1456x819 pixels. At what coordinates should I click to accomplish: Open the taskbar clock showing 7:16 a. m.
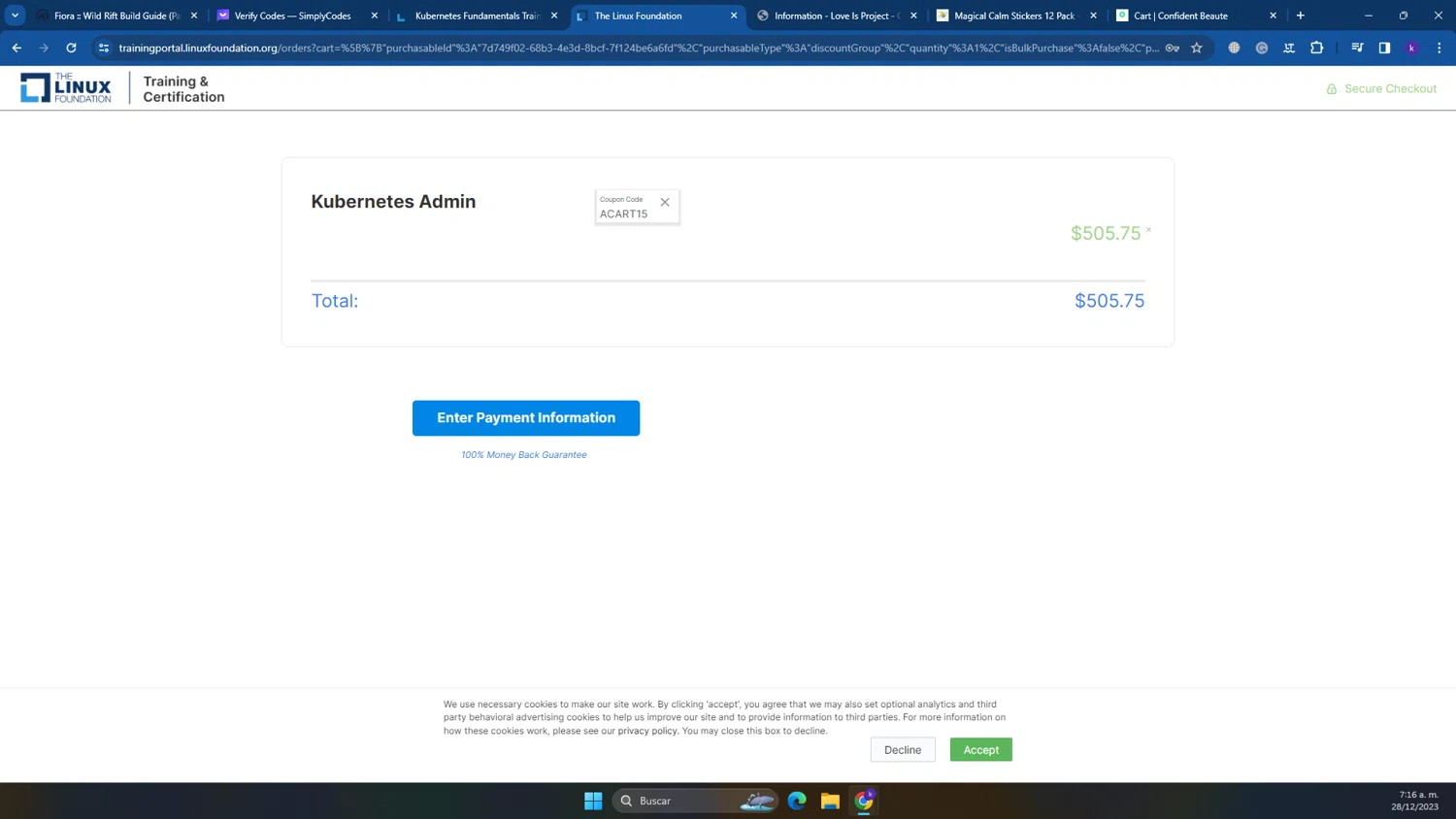(1415, 801)
